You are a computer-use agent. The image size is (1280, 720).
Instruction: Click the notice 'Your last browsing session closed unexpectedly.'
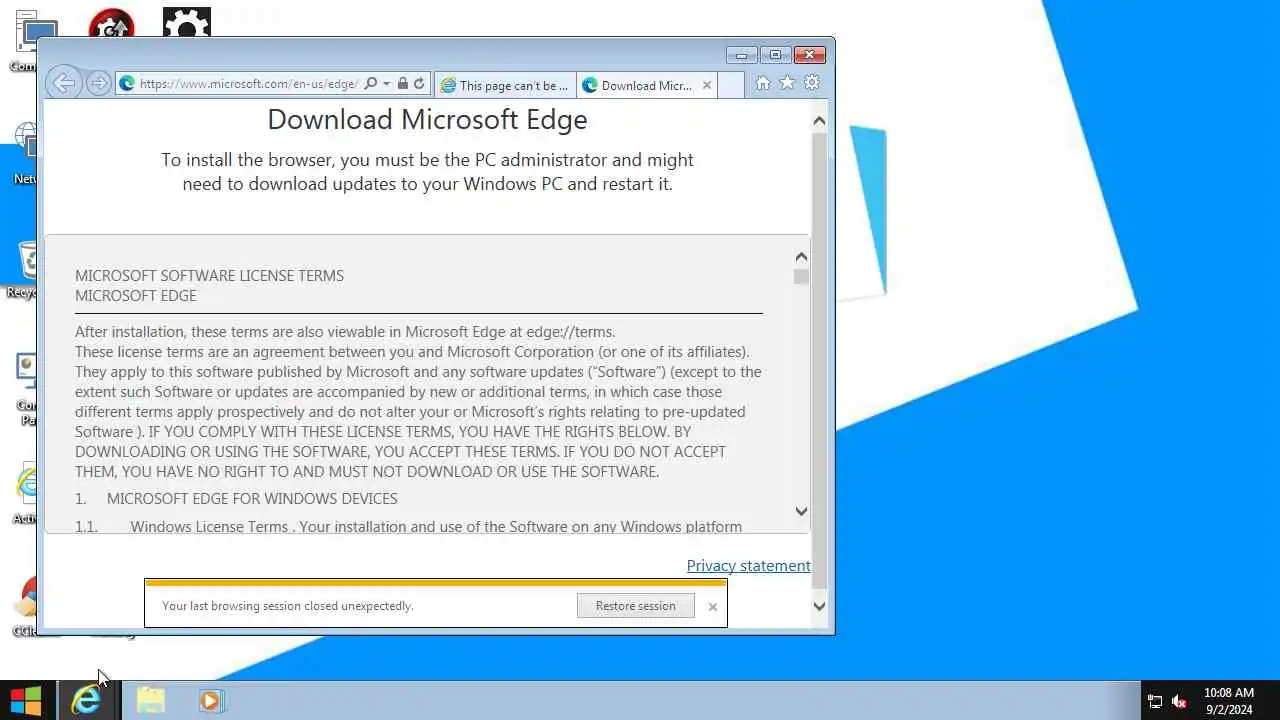pyautogui.click(x=288, y=606)
